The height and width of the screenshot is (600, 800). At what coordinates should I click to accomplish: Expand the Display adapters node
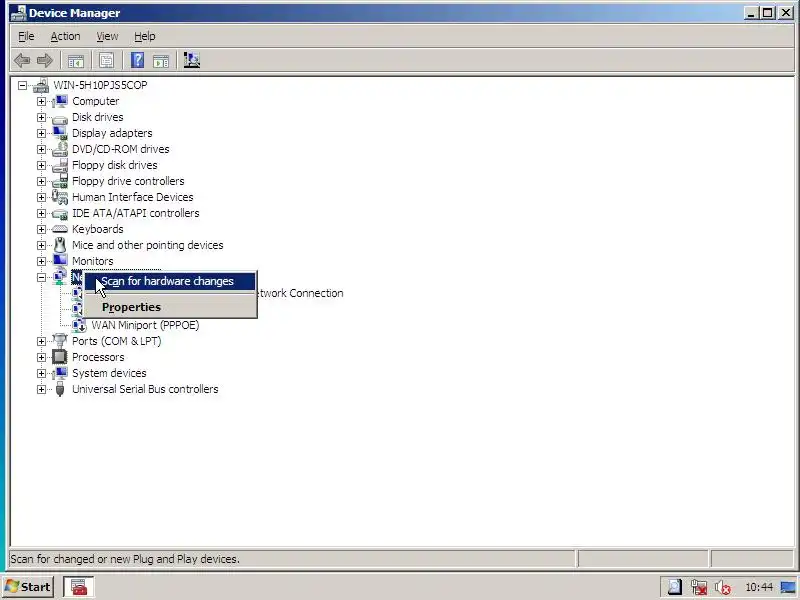tap(41, 133)
